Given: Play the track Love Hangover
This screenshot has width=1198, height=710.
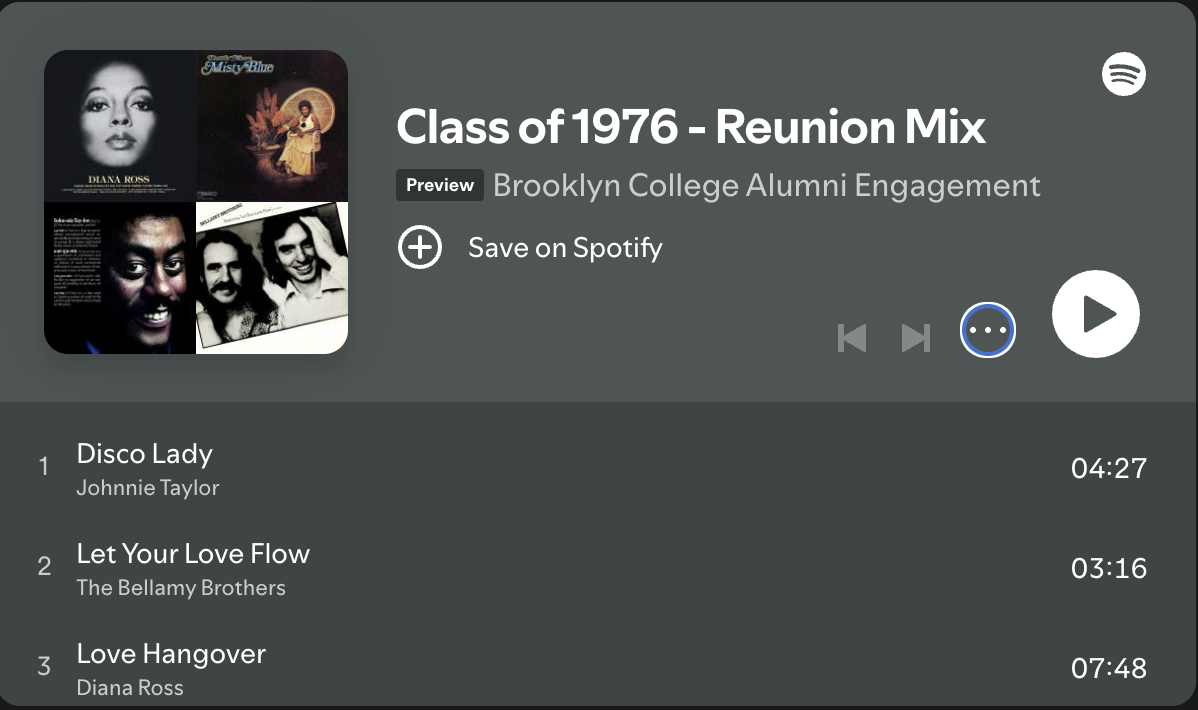Looking at the screenshot, I should pyautogui.click(x=171, y=654).
